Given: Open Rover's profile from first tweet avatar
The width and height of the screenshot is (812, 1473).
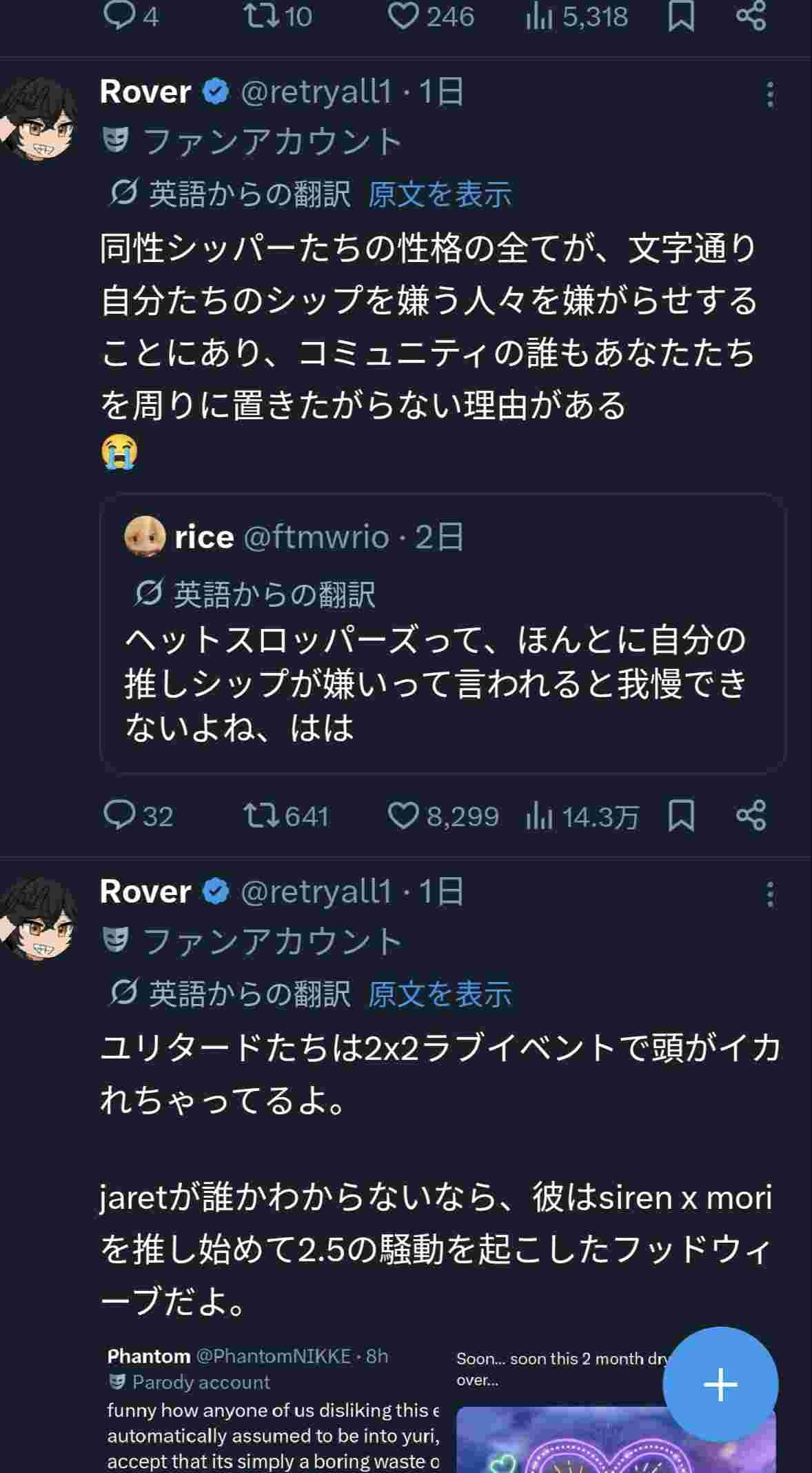Looking at the screenshot, I should [38, 119].
